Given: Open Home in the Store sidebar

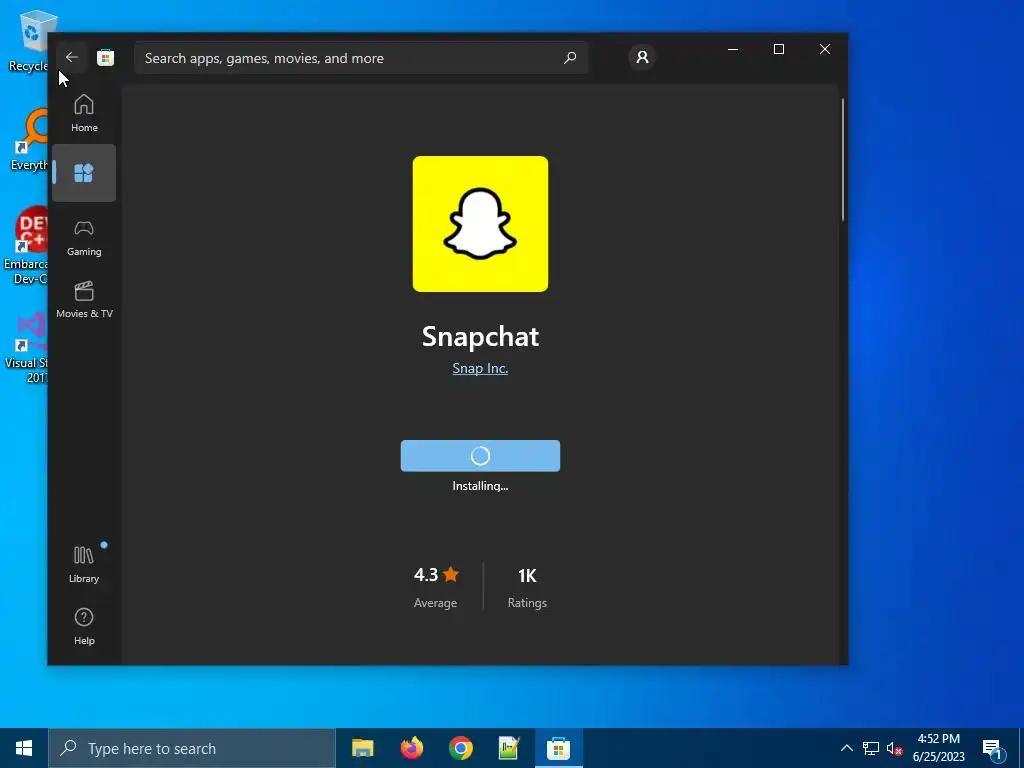Looking at the screenshot, I should coord(84,113).
